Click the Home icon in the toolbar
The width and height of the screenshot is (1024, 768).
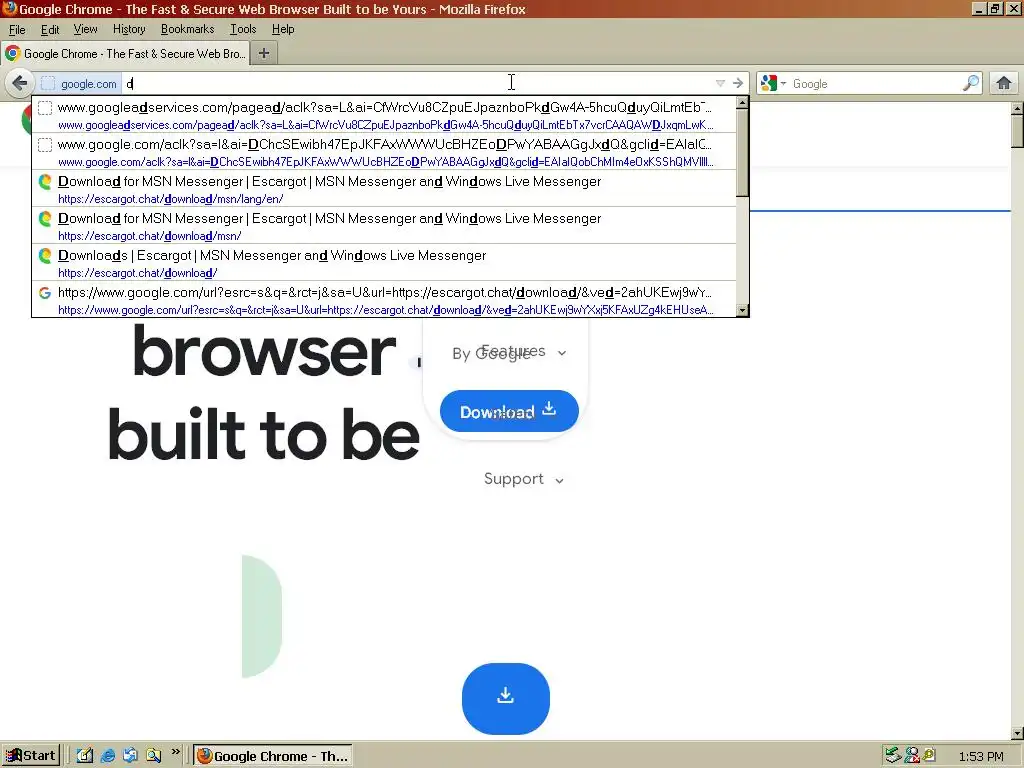click(x=1004, y=83)
